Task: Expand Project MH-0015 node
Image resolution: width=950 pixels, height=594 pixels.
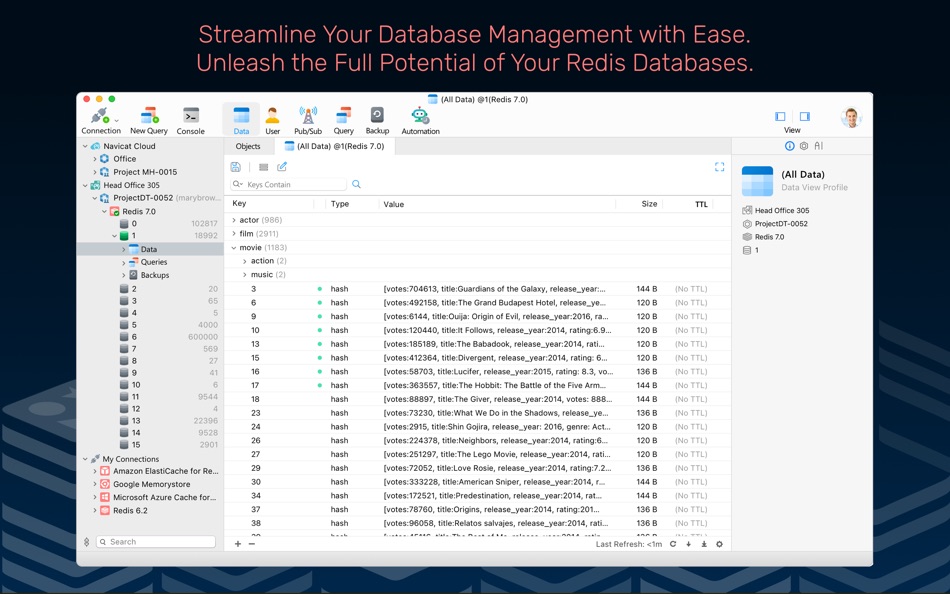Action: point(95,172)
